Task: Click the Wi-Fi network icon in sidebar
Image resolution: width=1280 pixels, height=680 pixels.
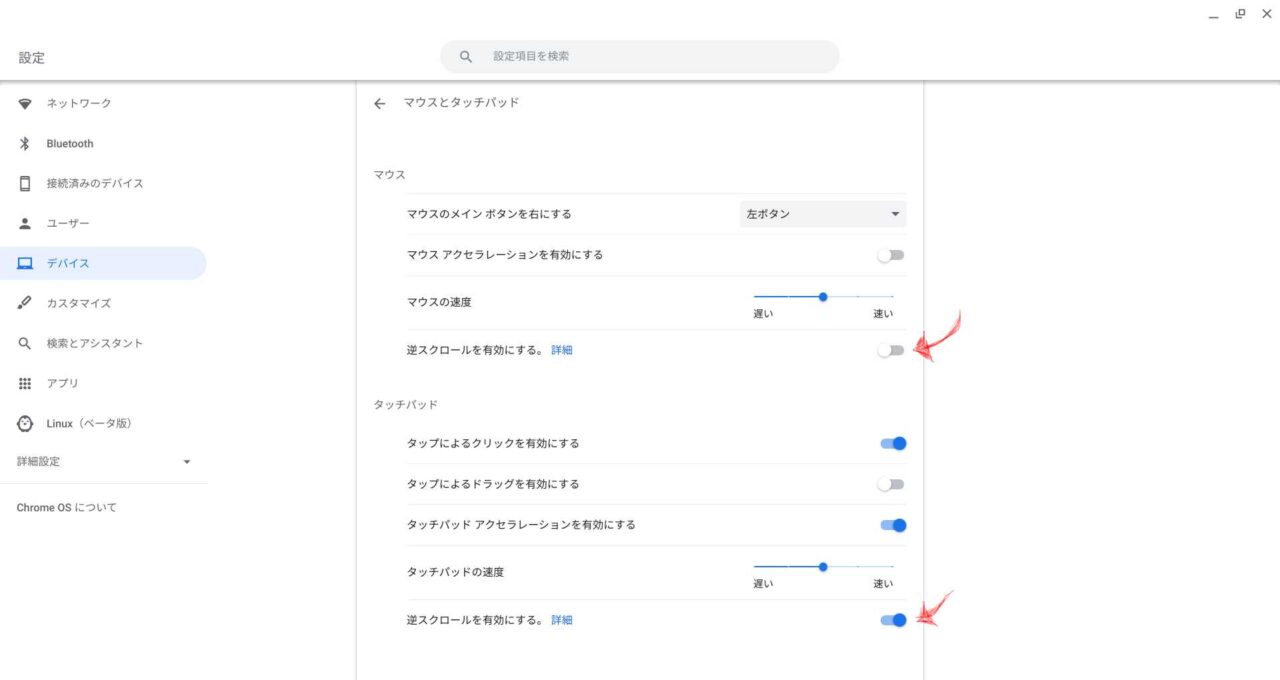Action: 25,104
